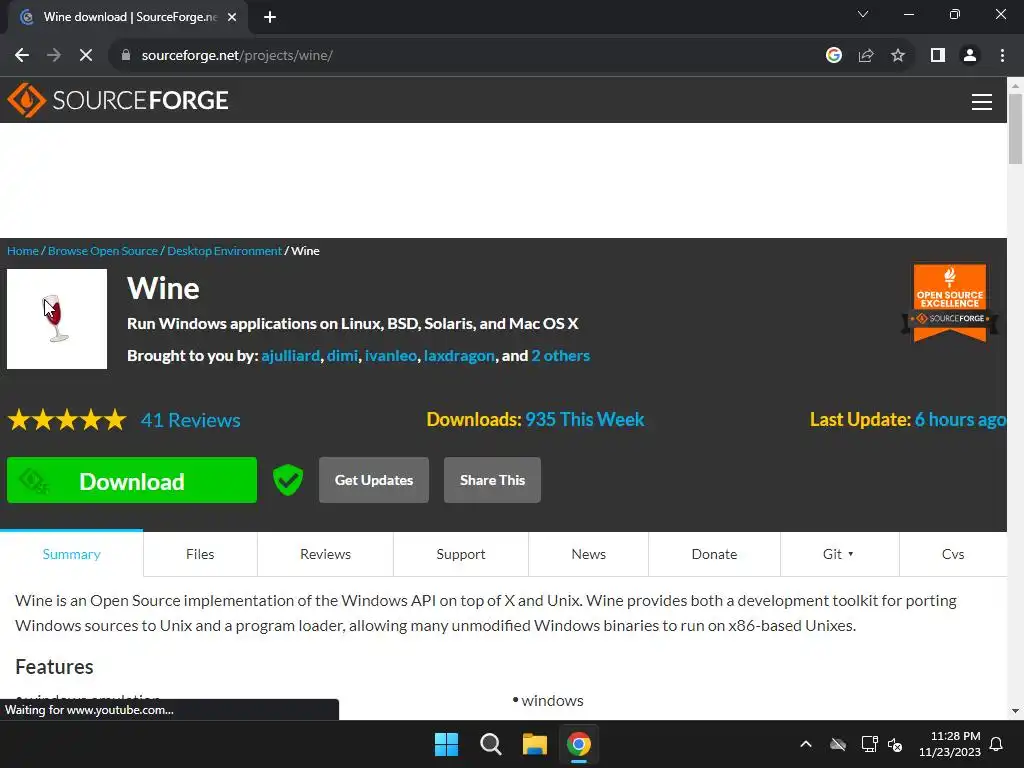The width and height of the screenshot is (1024, 768).
Task: Click the SourceForge logo
Action: point(118,100)
